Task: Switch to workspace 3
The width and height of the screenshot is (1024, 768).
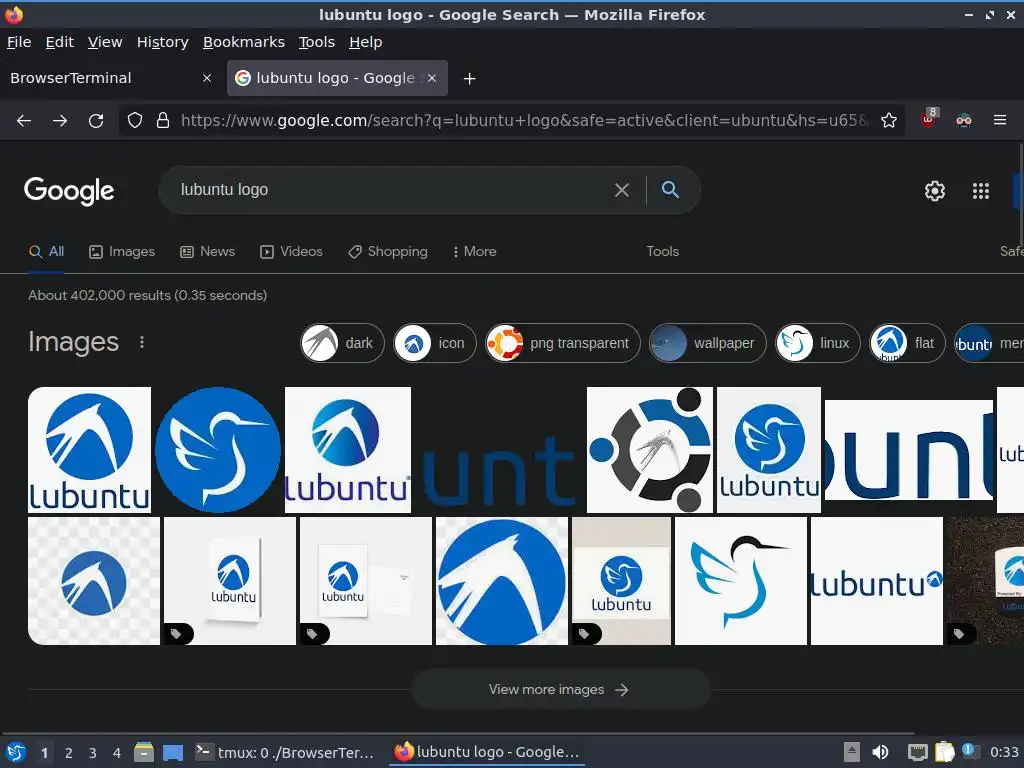Action: coord(93,753)
